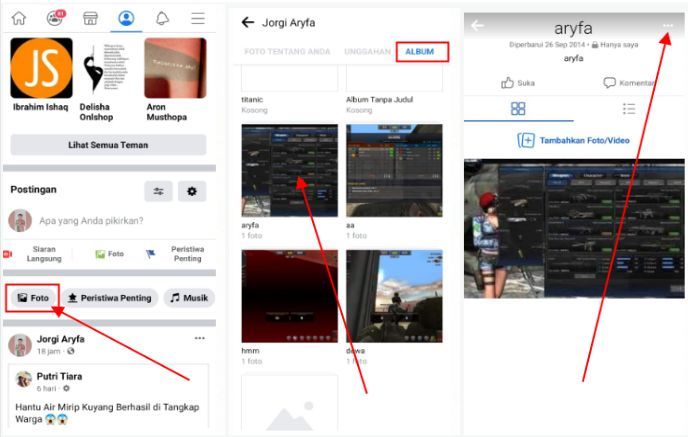Open the Jorgi Aryfa post author name
The image size is (688, 437).
[61, 339]
